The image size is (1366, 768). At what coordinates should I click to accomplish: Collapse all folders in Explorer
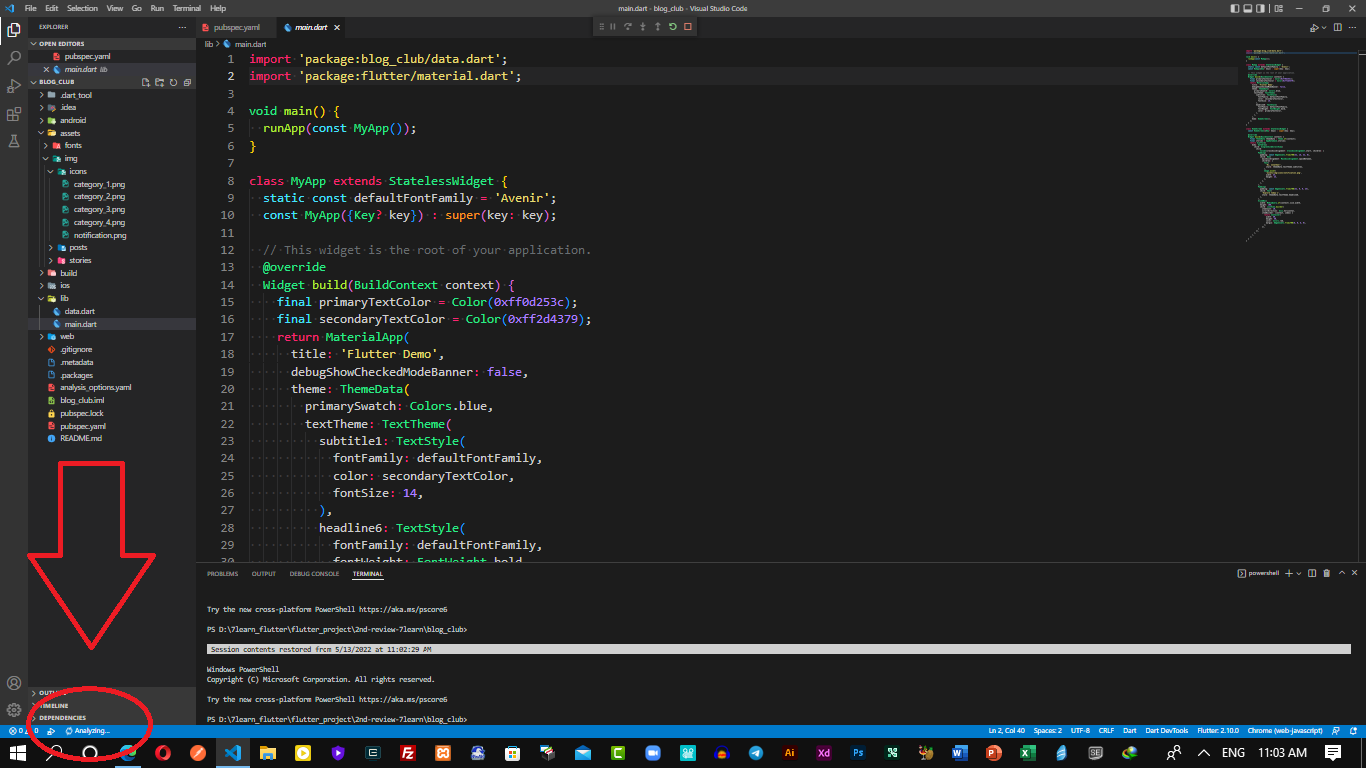coord(188,82)
